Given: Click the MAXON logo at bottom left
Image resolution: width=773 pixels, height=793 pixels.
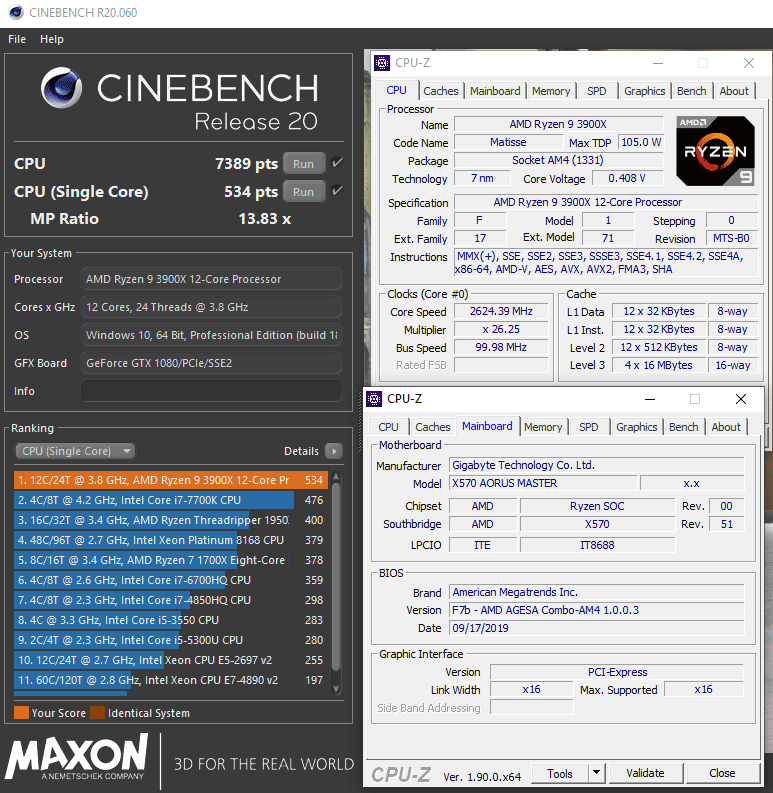Looking at the screenshot, I should [x=77, y=757].
